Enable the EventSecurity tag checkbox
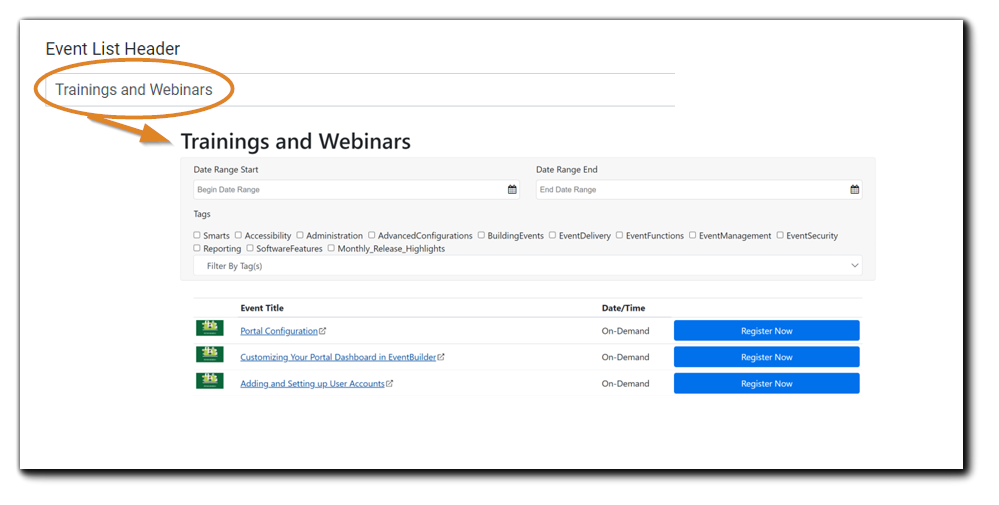This screenshot has width=999, height=505. click(x=780, y=235)
